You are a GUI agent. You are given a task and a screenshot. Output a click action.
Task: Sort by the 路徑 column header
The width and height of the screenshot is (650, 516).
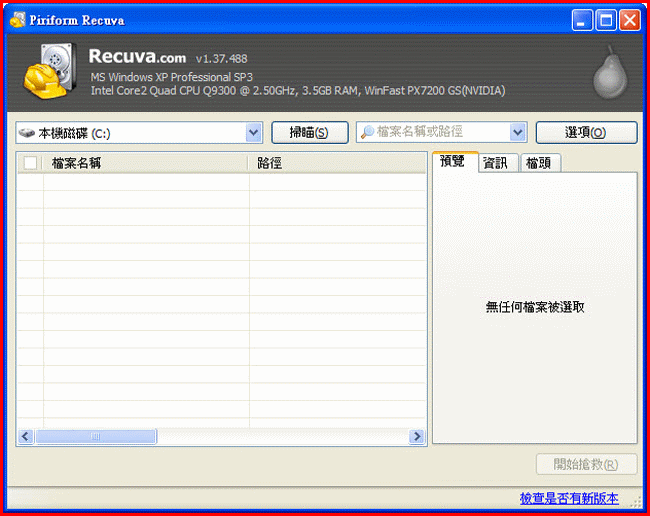335,163
